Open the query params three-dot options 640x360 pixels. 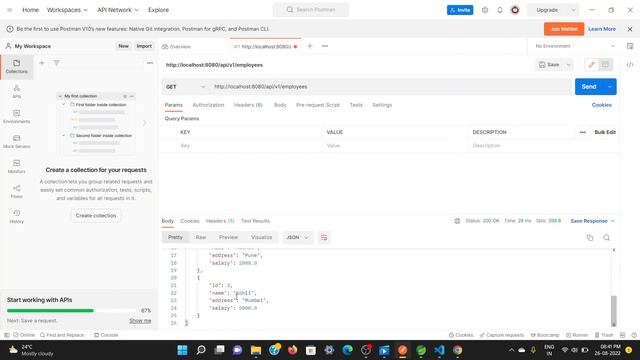coord(582,132)
